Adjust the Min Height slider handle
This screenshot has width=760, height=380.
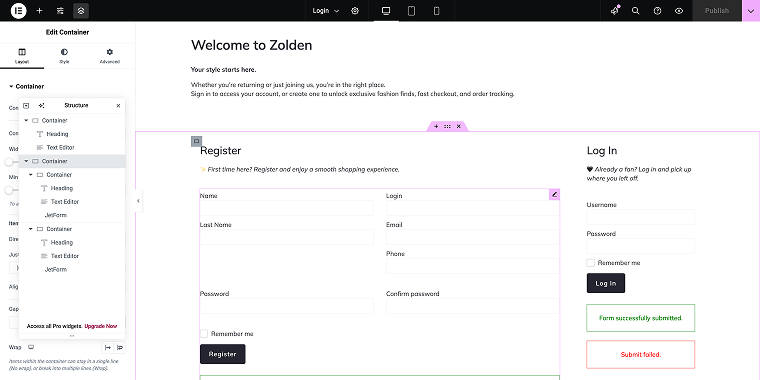pos(9,190)
